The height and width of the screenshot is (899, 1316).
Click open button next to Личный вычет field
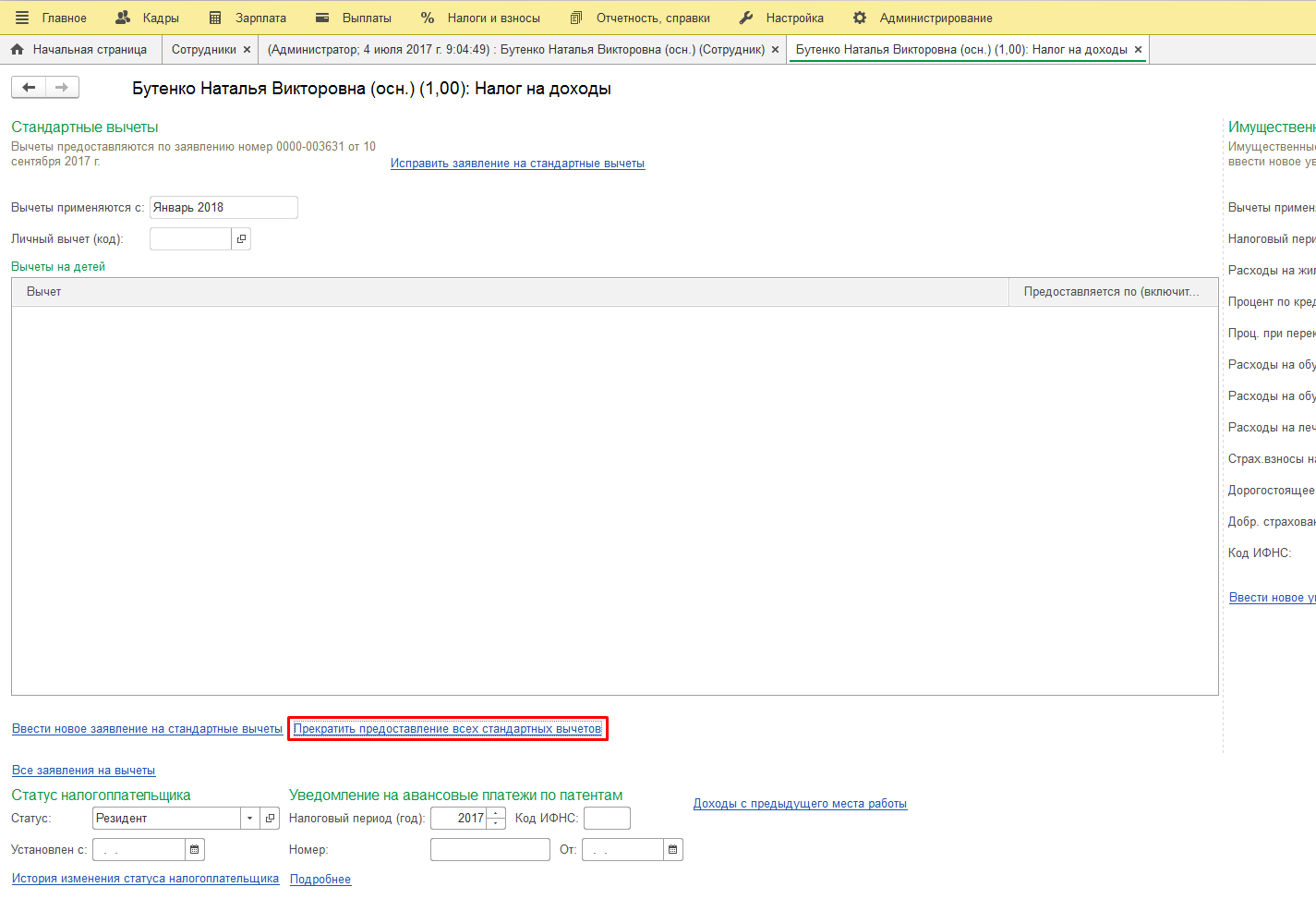pos(241,239)
